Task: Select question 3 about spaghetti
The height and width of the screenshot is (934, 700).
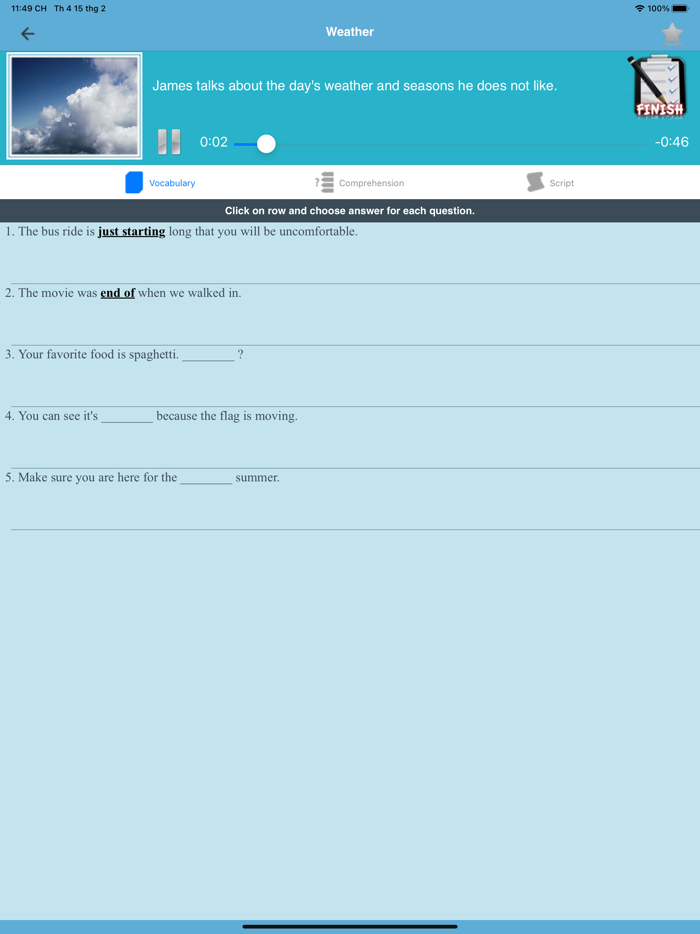Action: 350,376
